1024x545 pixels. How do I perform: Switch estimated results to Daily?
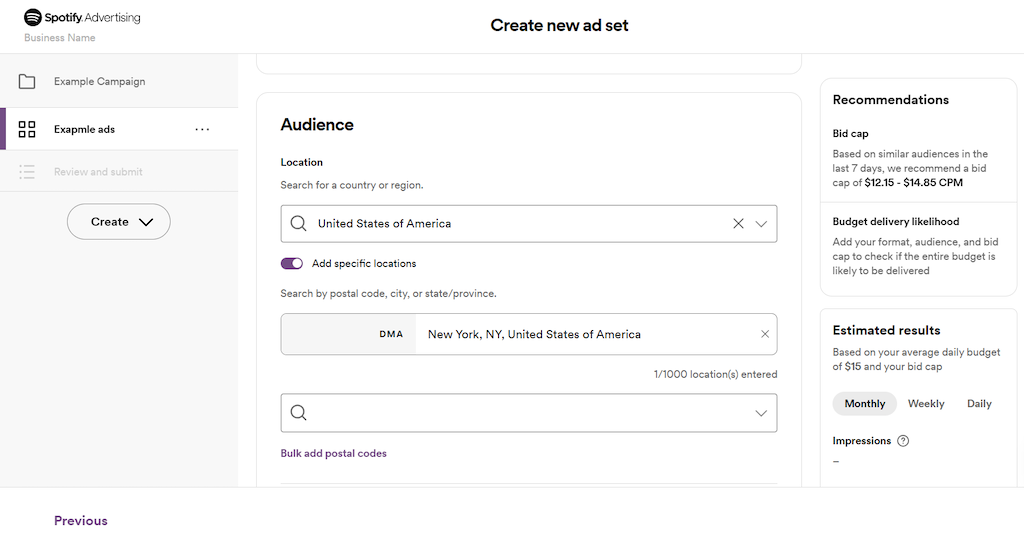coord(979,403)
